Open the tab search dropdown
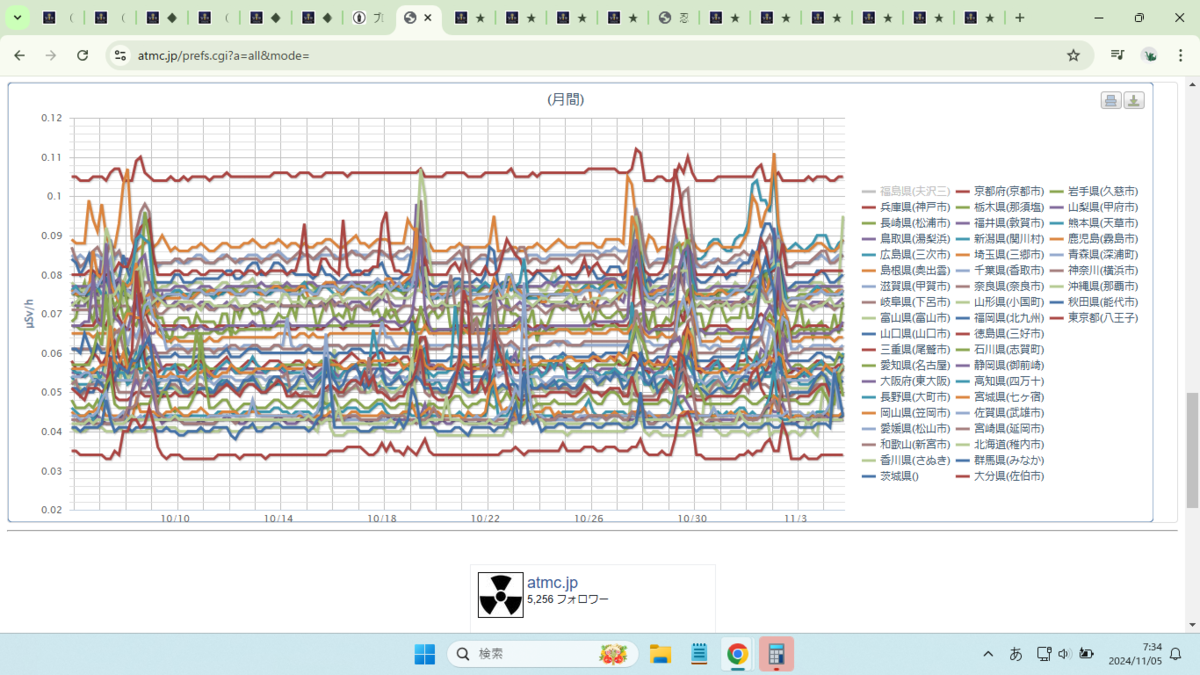1200x675 pixels. point(18,18)
